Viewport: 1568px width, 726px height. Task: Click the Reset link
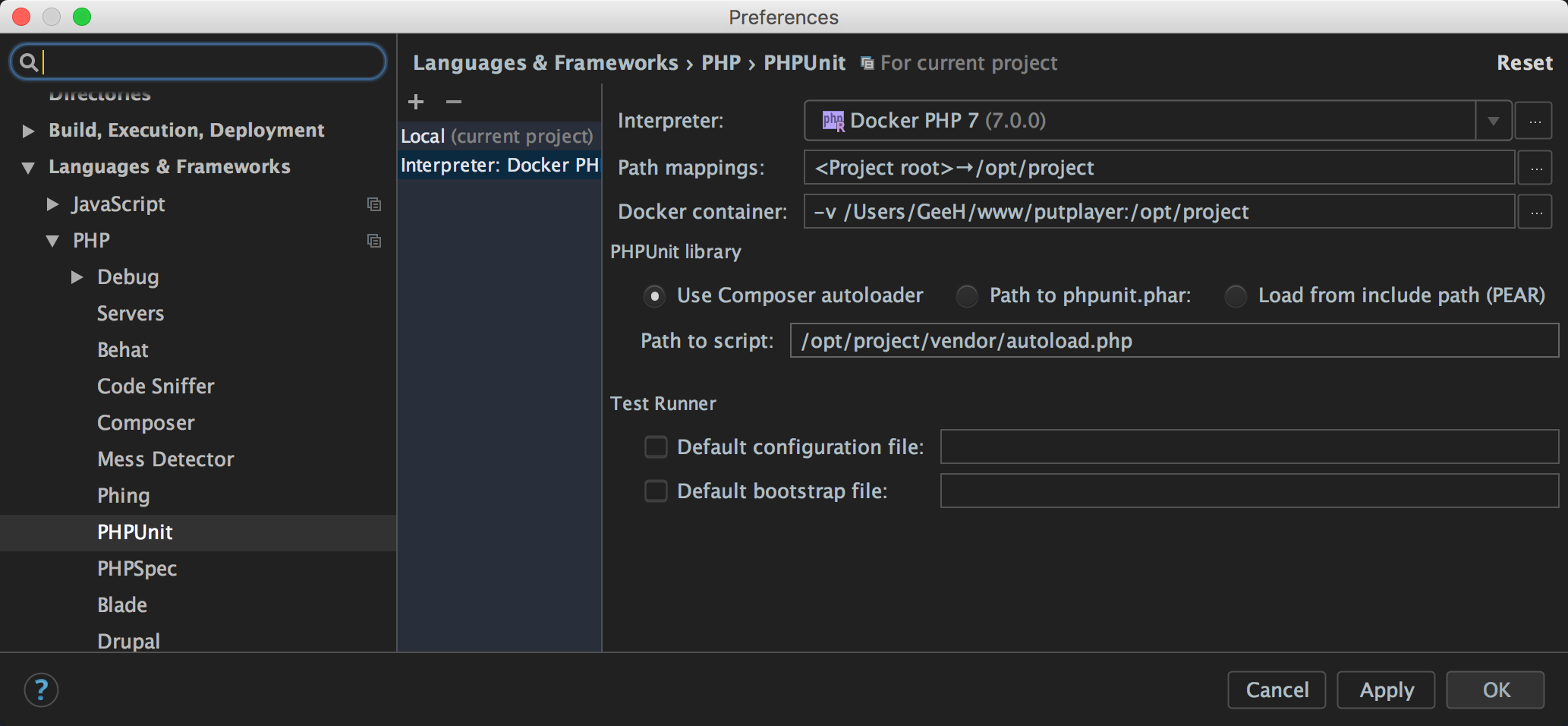[x=1525, y=62]
